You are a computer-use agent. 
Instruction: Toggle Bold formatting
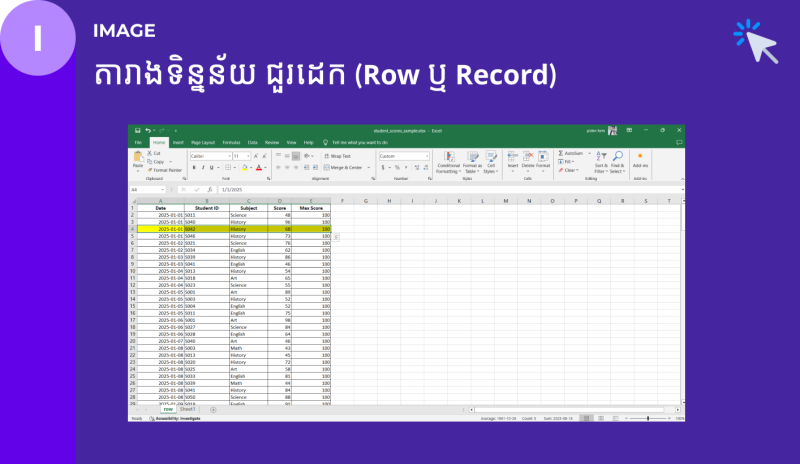pyautogui.click(x=193, y=168)
